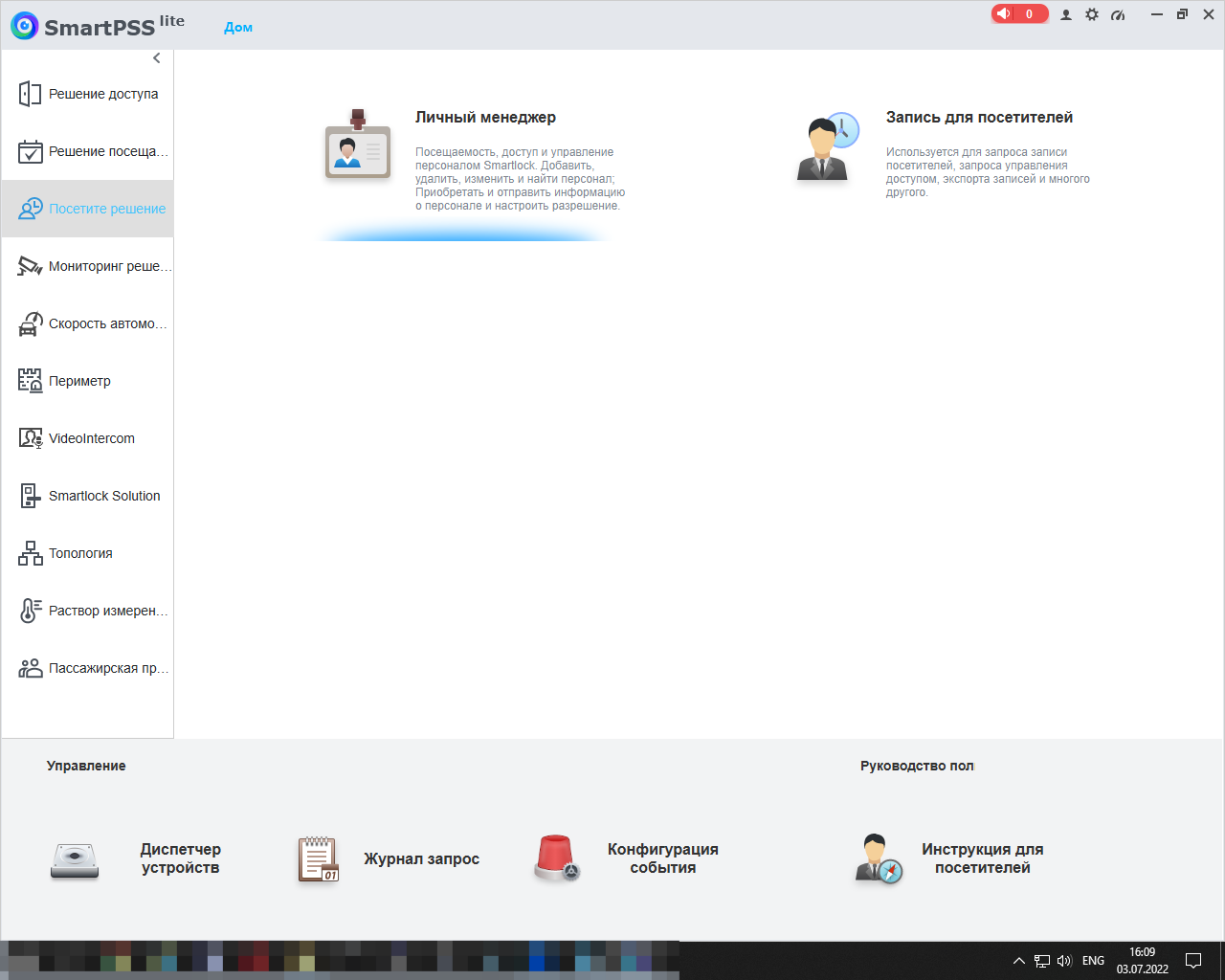
Task: Select Решение доступа menu item
Action: [x=88, y=94]
